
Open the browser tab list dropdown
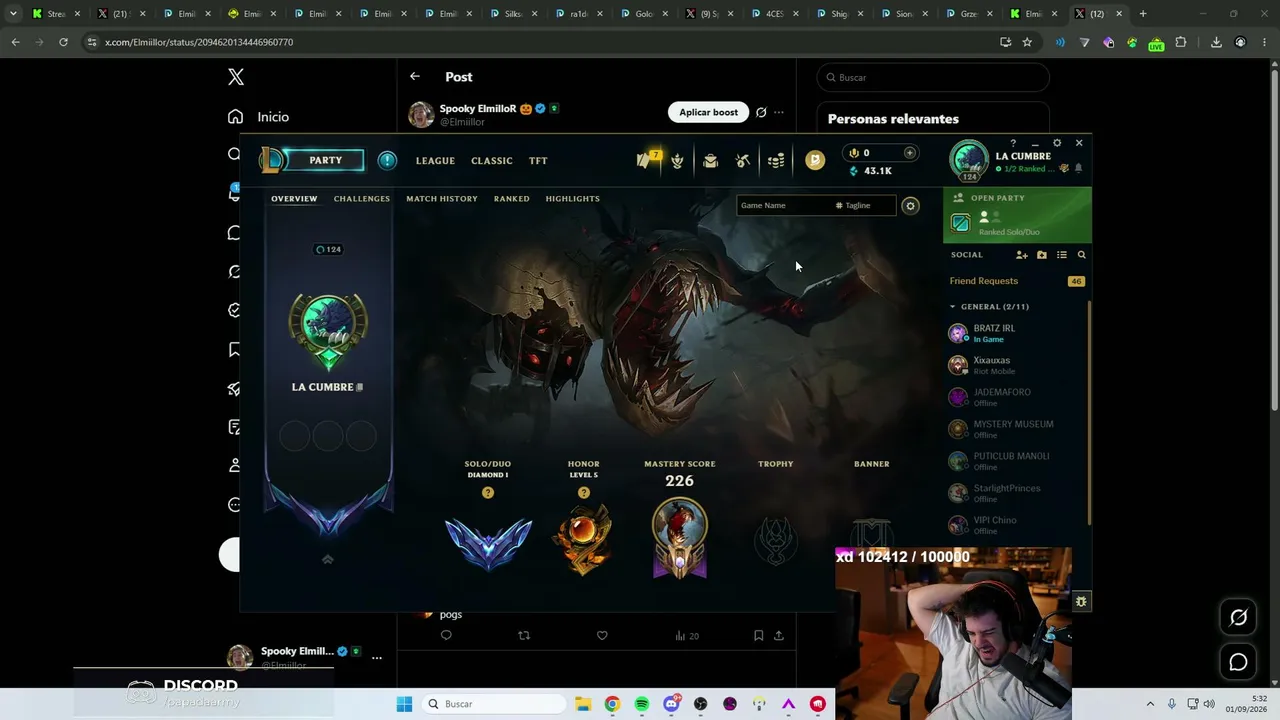(x=13, y=14)
